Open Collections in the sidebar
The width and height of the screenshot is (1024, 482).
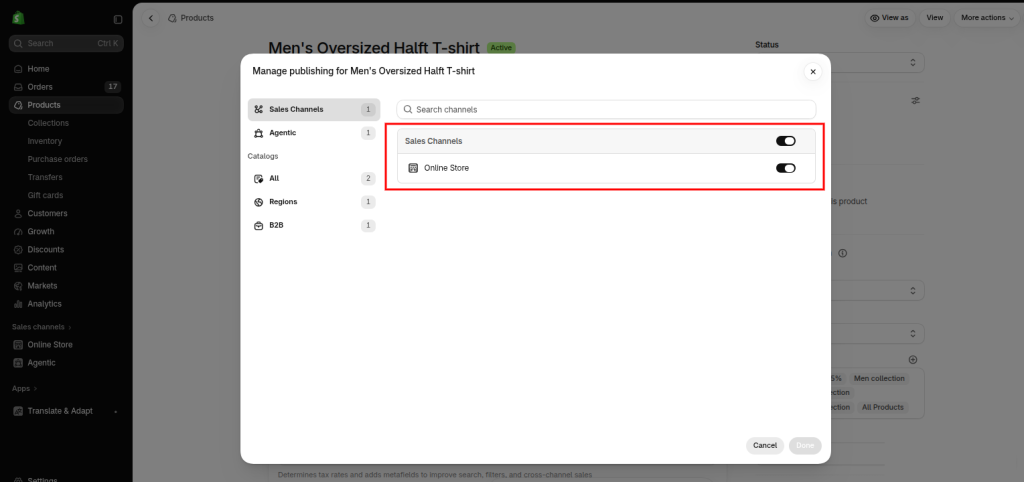48,123
